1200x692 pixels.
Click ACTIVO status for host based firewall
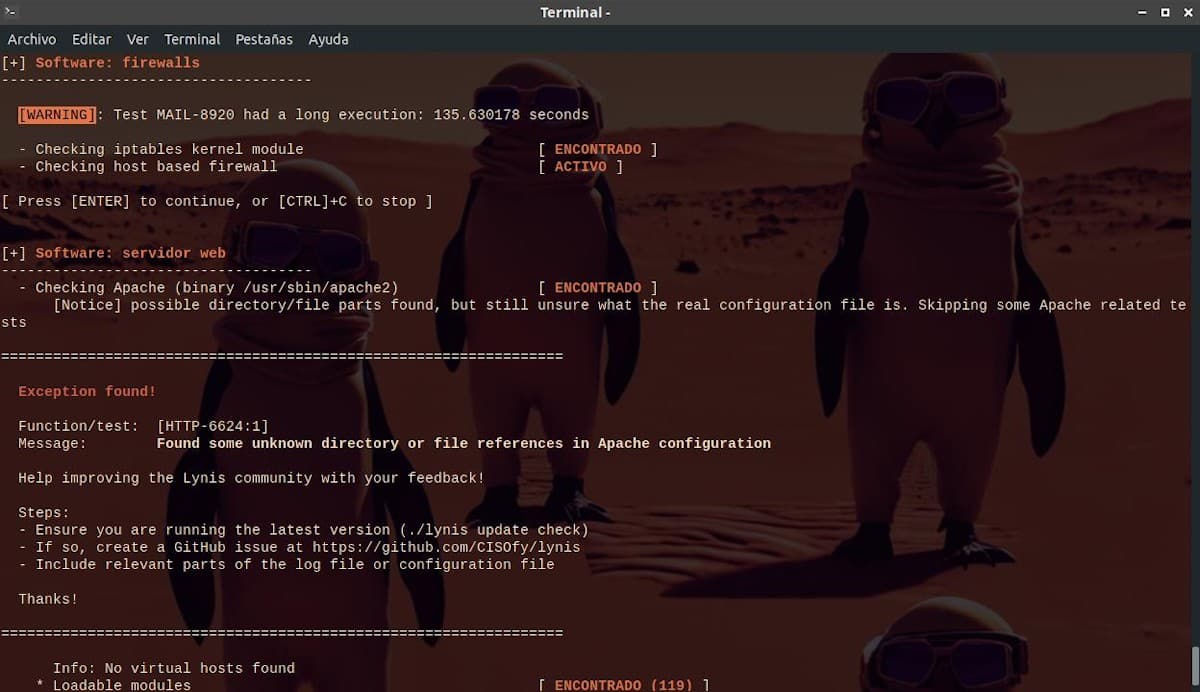580,166
